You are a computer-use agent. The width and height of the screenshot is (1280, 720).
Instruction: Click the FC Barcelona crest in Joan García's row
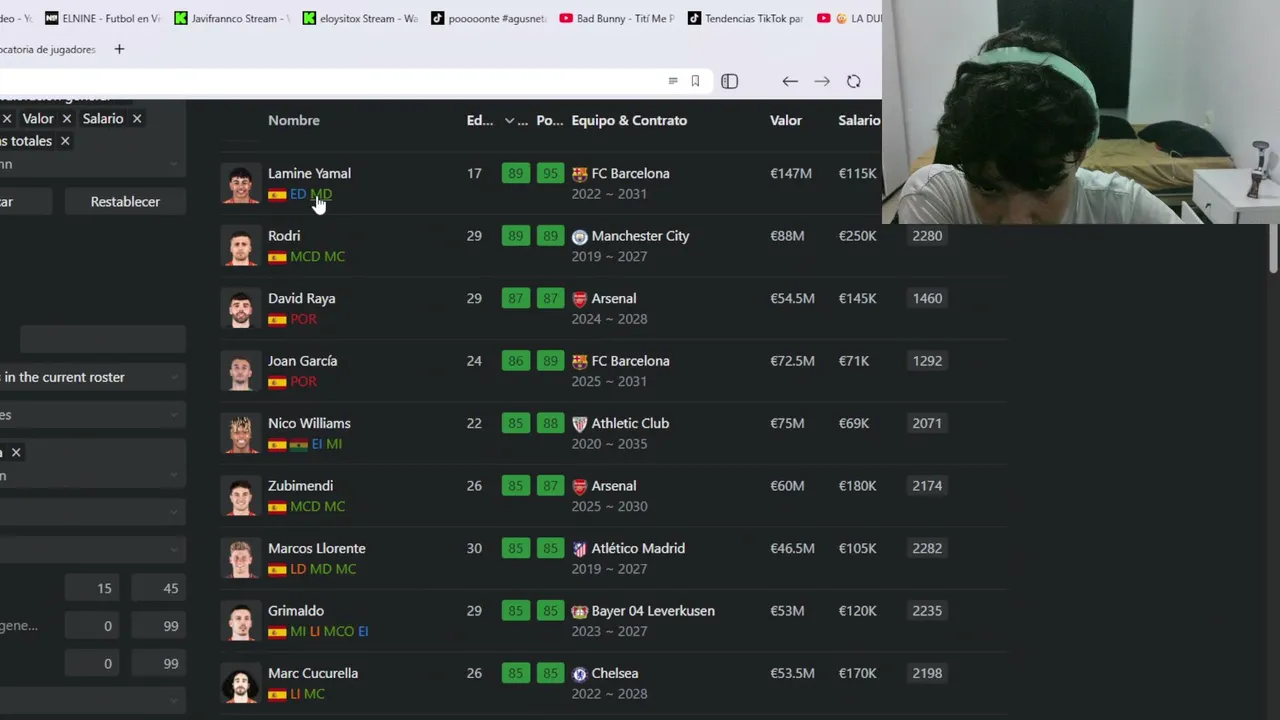(x=579, y=361)
